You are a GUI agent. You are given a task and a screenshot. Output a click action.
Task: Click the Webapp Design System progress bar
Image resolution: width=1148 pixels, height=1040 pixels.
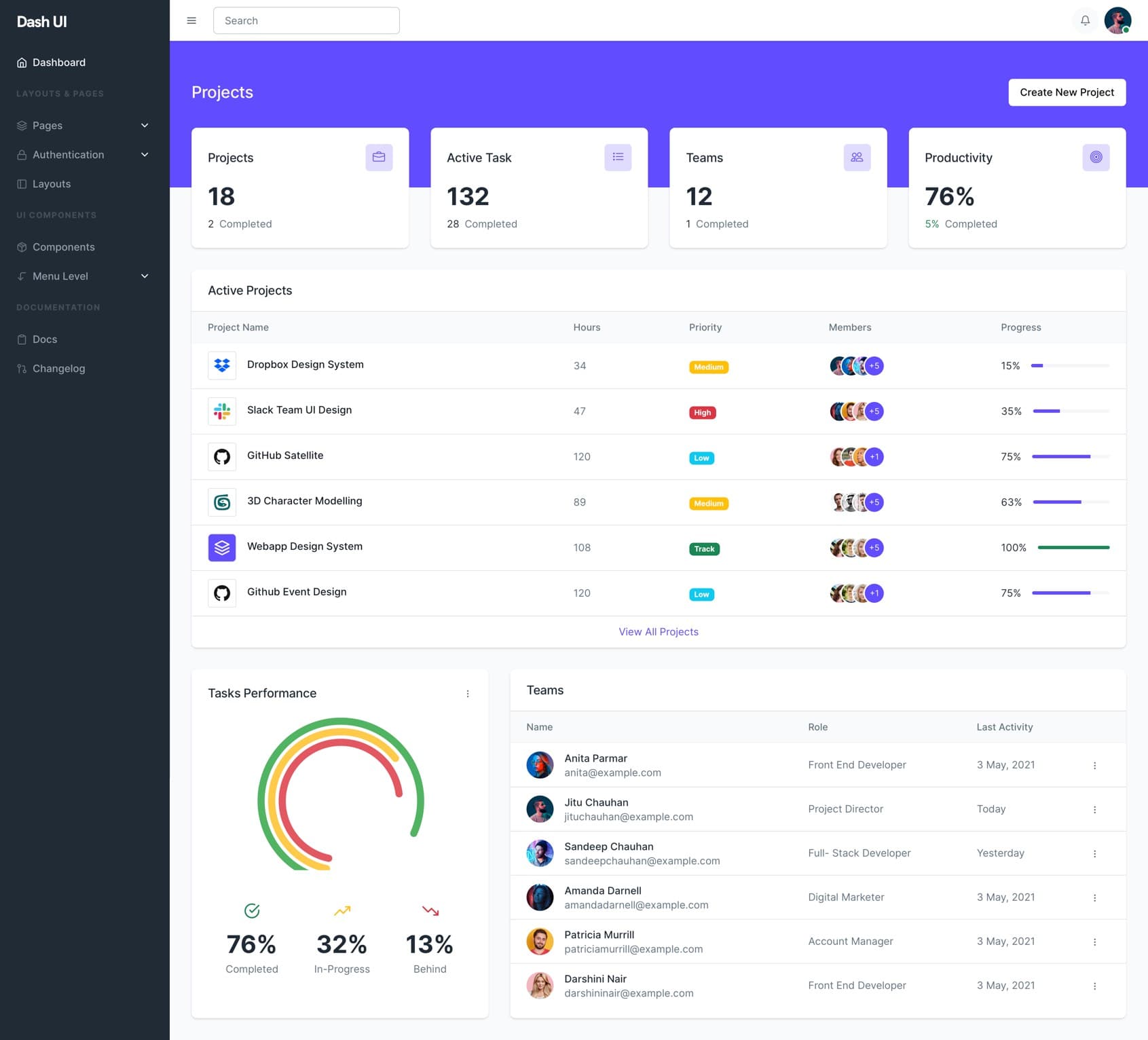1073,548
